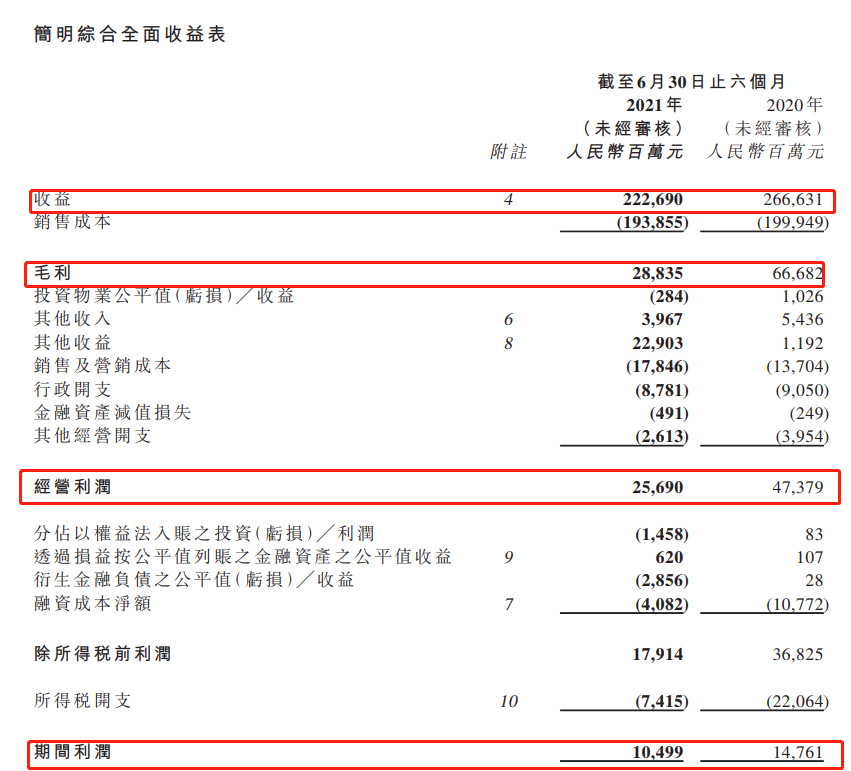Click the 投資物業公平值(虧損)/收益 label
The width and height of the screenshot is (851, 771).
[x=164, y=296]
